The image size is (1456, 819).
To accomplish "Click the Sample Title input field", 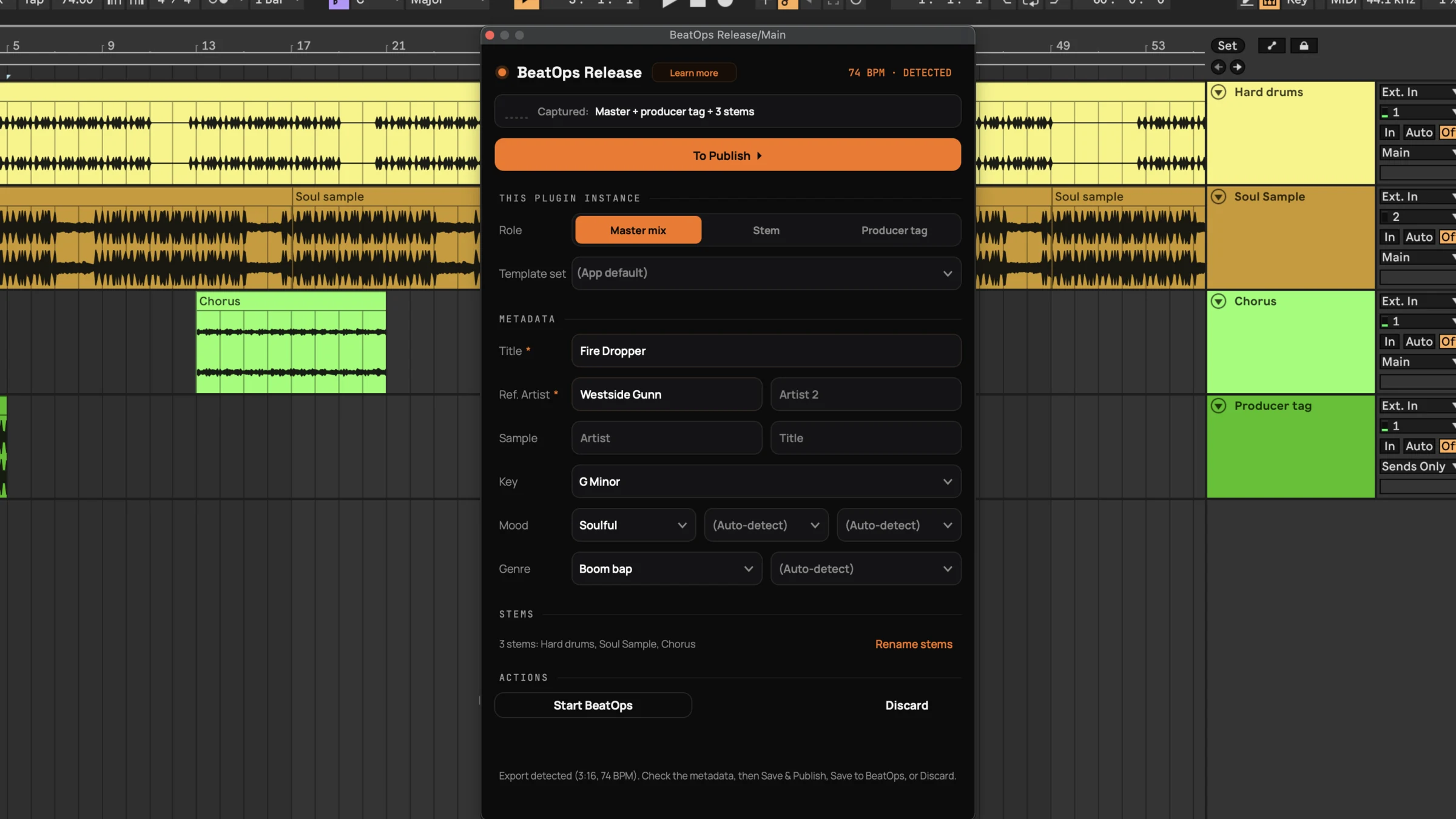I will [x=866, y=439].
